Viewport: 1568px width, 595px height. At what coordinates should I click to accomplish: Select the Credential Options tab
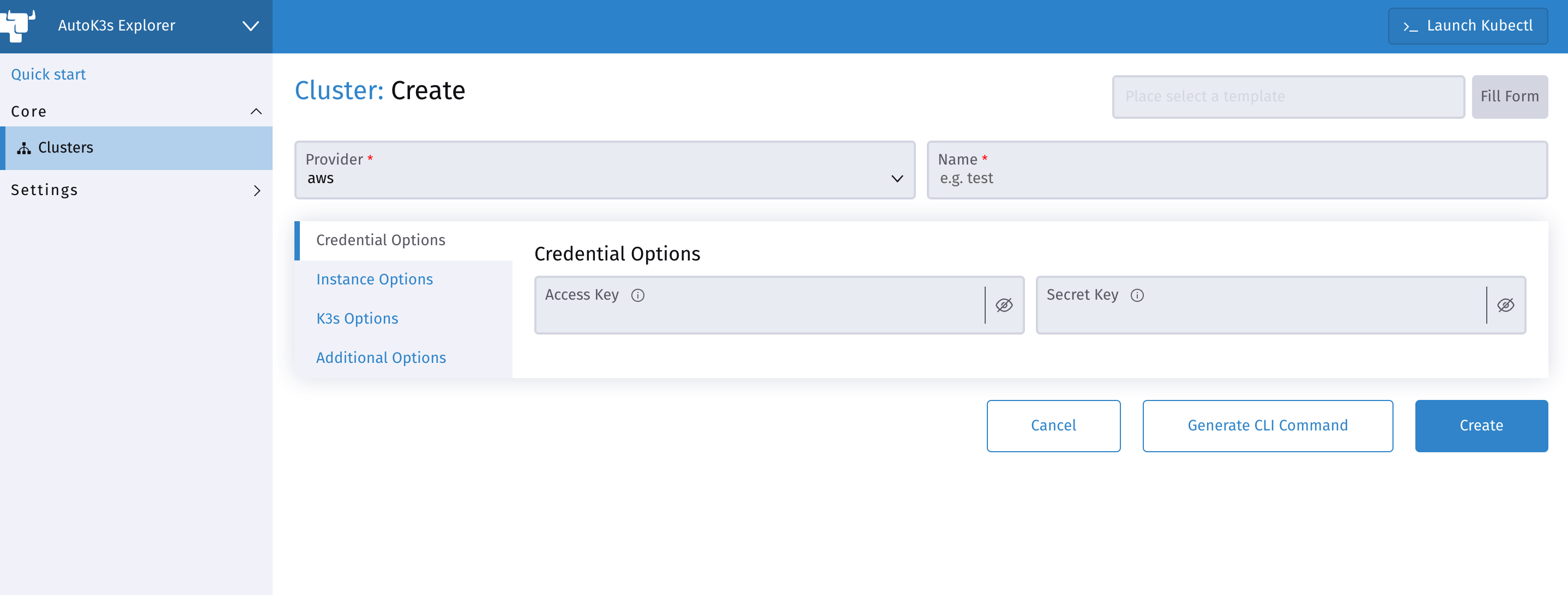[381, 240]
